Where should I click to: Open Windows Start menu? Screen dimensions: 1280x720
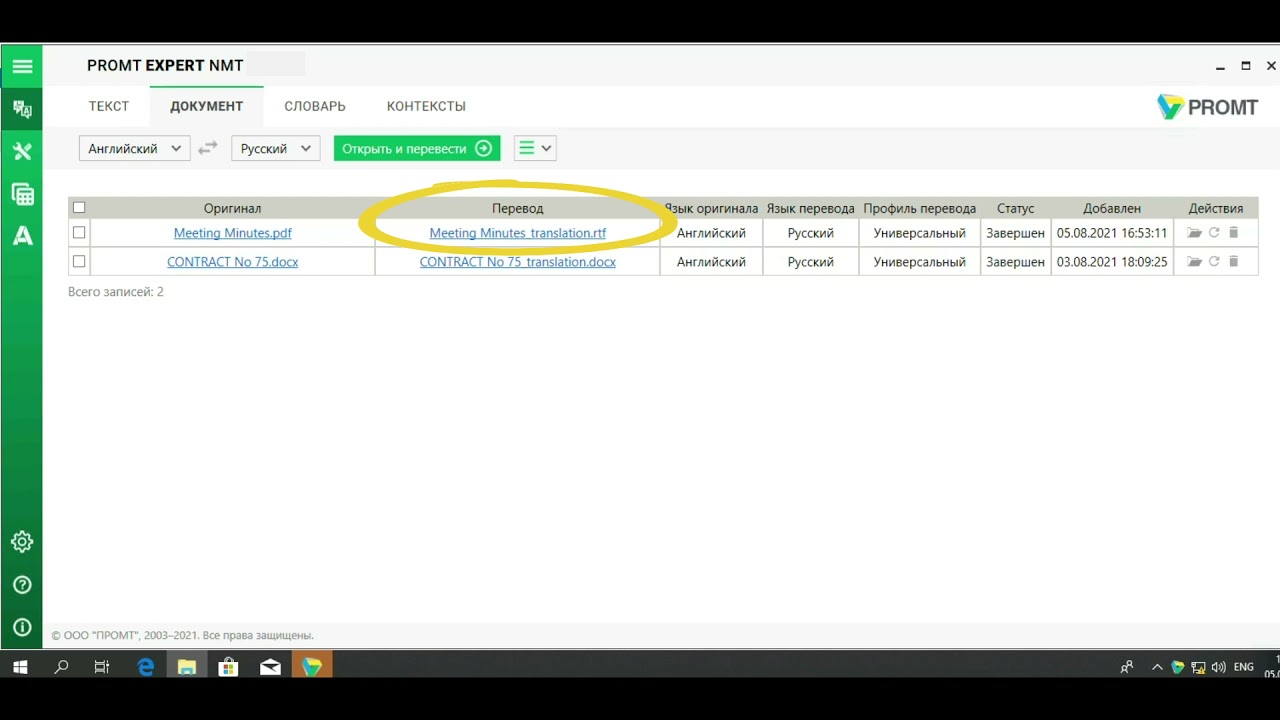[x=20, y=667]
